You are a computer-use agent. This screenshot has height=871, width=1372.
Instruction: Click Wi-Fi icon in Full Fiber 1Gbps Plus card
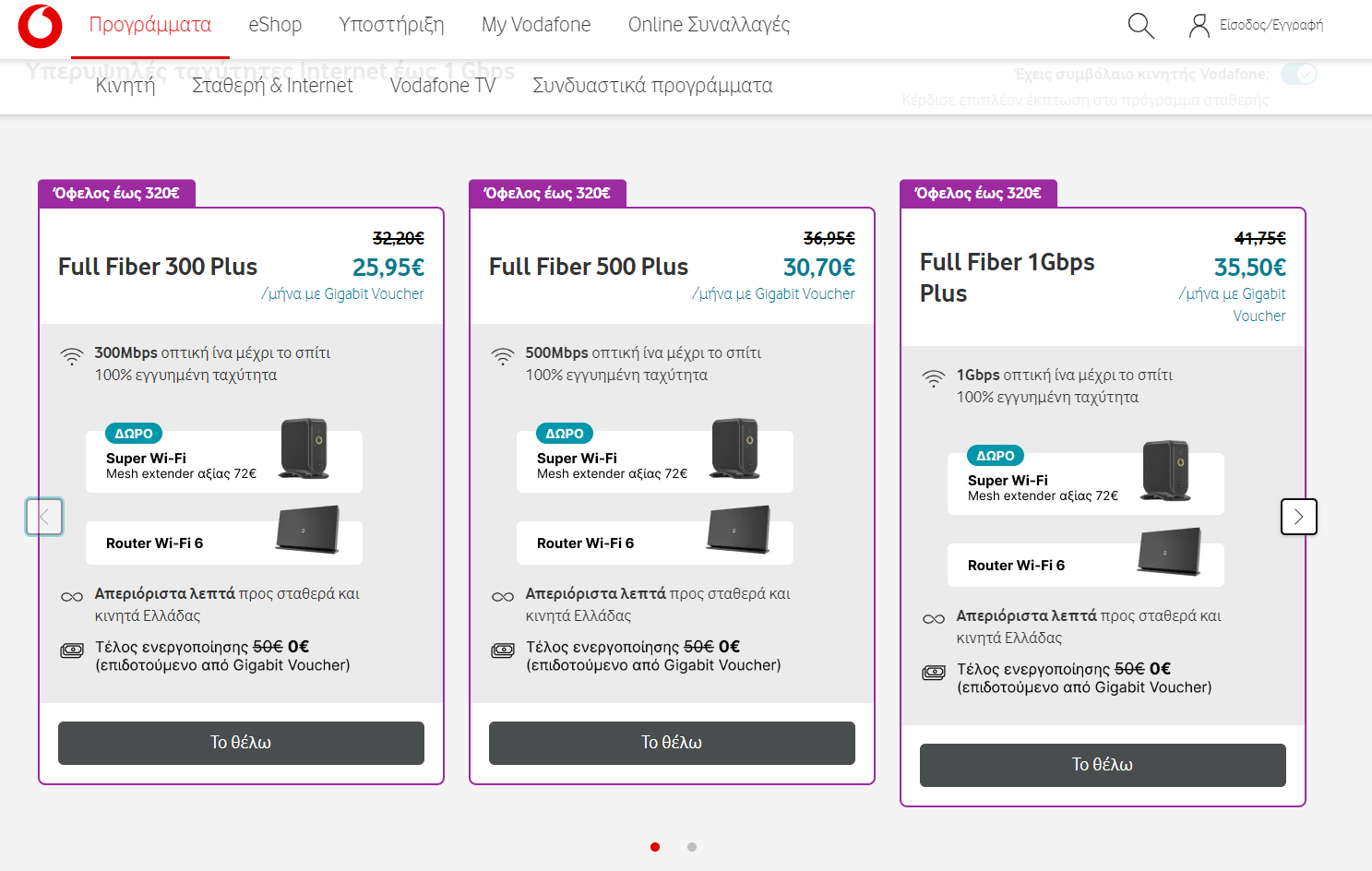pos(934,378)
